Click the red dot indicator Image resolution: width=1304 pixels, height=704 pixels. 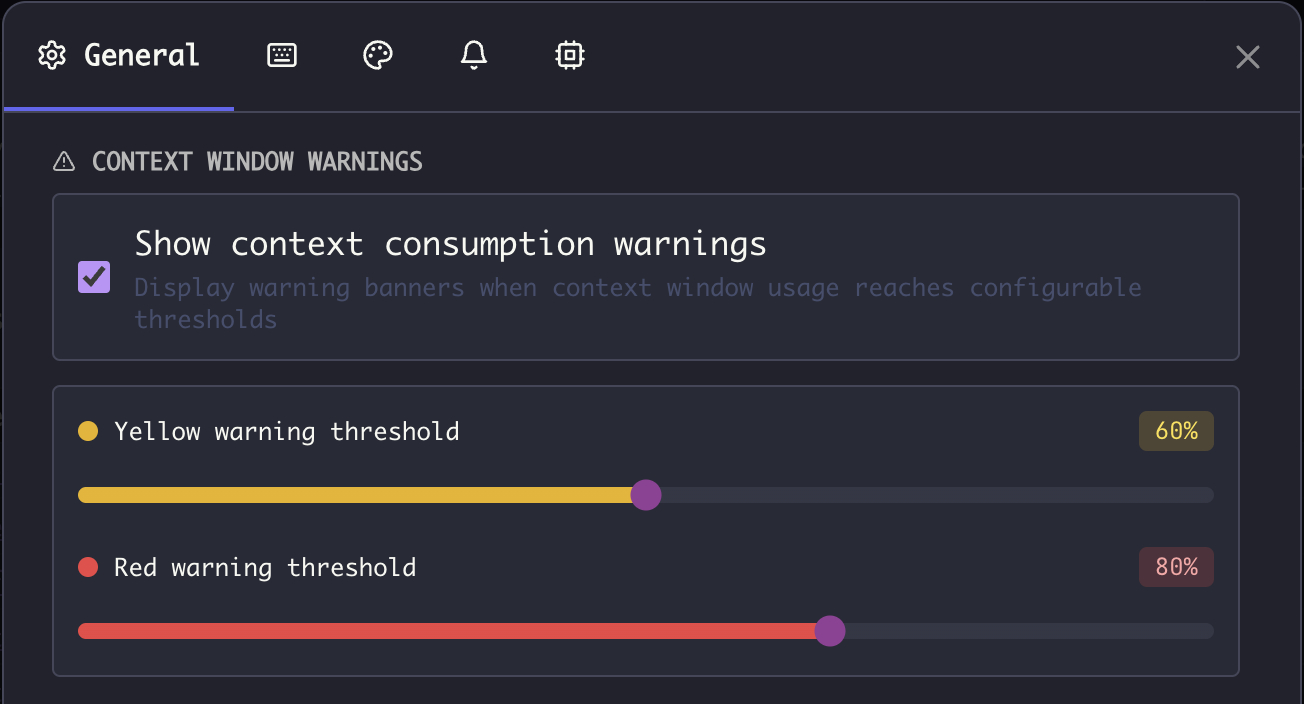(x=90, y=567)
